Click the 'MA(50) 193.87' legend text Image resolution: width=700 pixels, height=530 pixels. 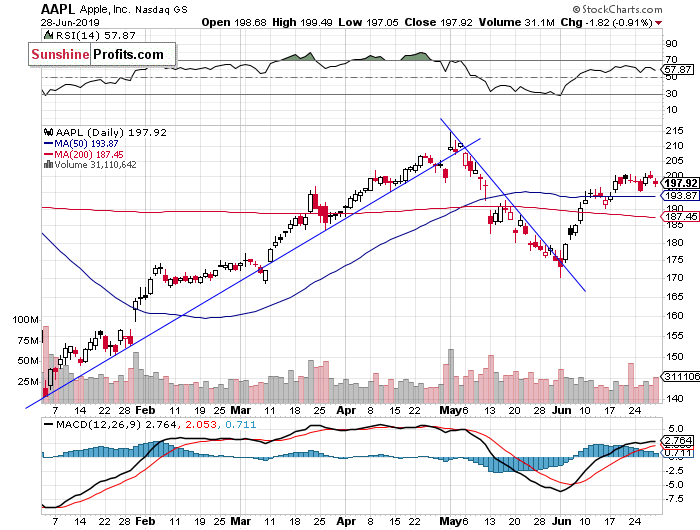click(86, 144)
